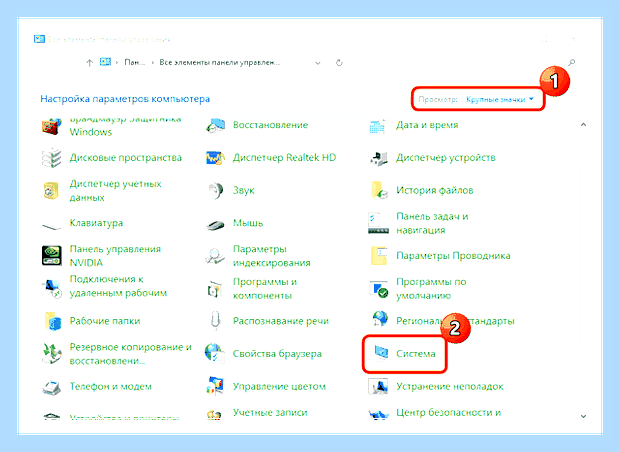Open История файлов link text
620x452 pixels.
[435, 190]
